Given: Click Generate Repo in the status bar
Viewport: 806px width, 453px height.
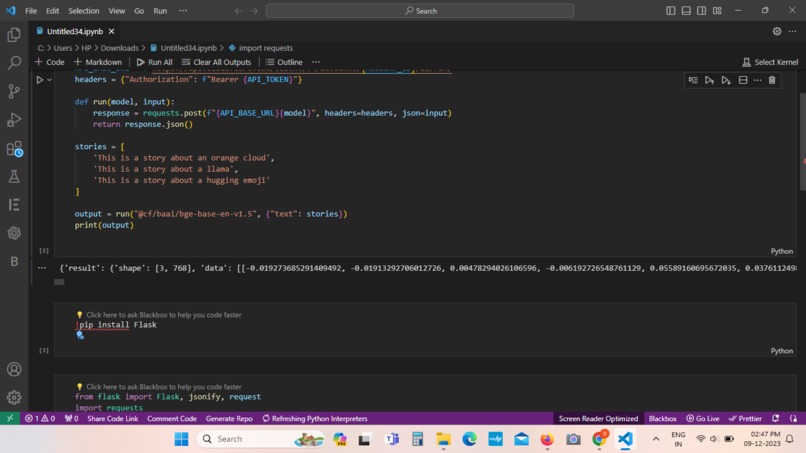Looking at the screenshot, I should 229,419.
